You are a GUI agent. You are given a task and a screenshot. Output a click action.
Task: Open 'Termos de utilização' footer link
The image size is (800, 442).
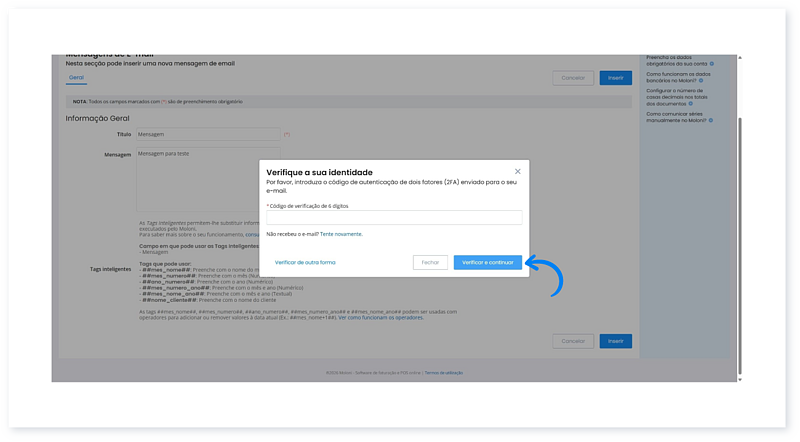point(443,372)
